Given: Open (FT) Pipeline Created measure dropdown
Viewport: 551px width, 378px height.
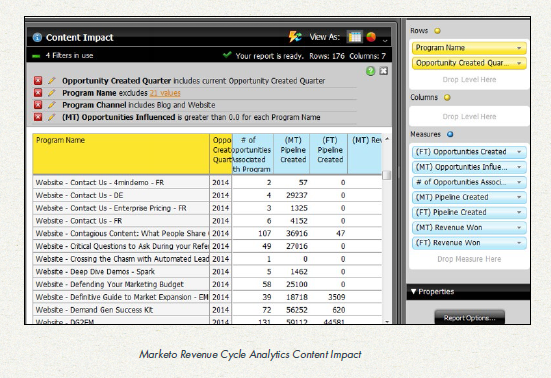Looking at the screenshot, I should coord(519,213).
